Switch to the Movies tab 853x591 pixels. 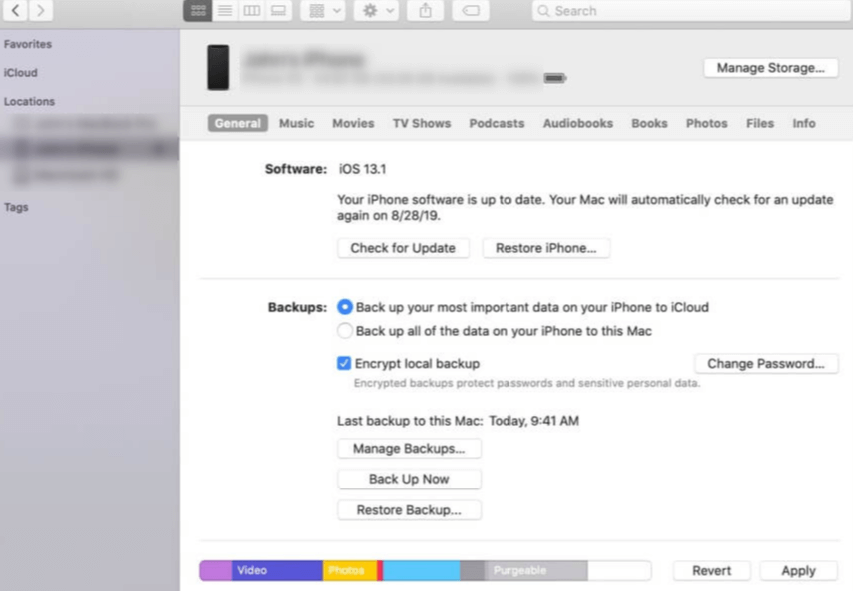coord(353,124)
